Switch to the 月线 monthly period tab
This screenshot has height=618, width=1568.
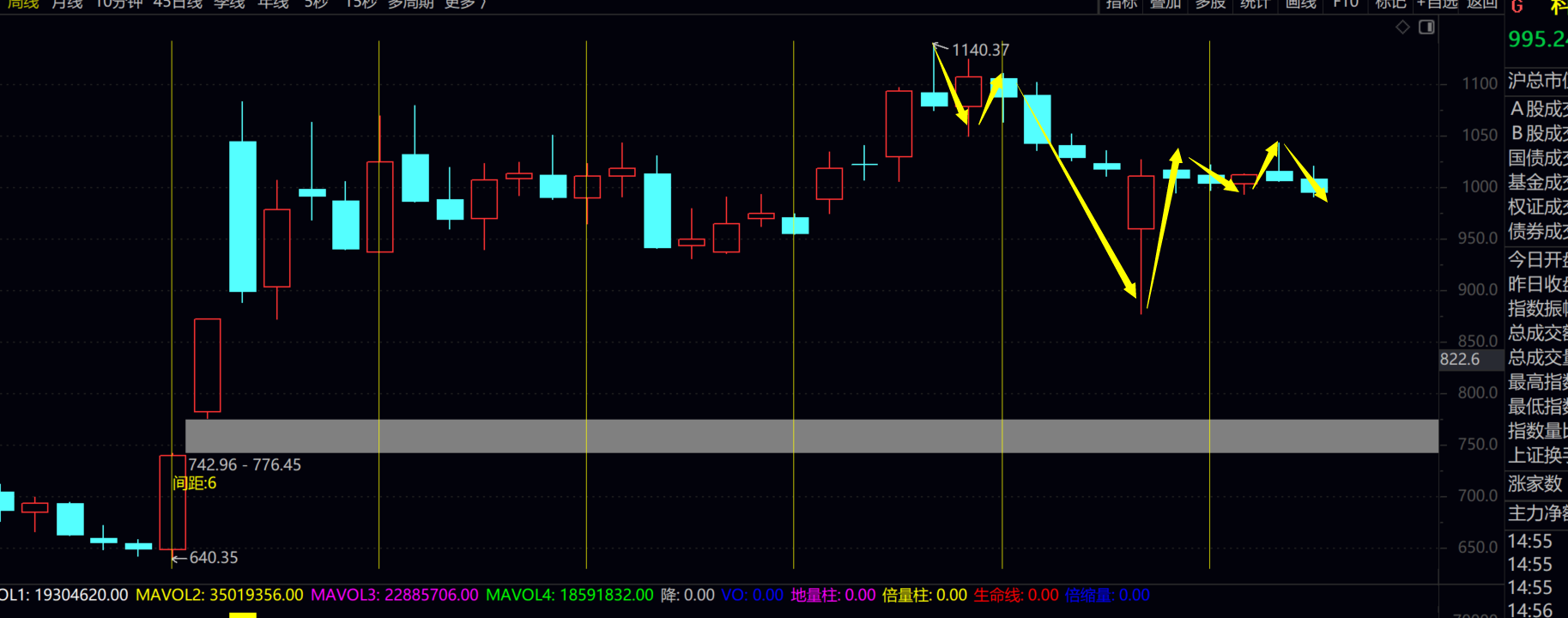[x=67, y=4]
